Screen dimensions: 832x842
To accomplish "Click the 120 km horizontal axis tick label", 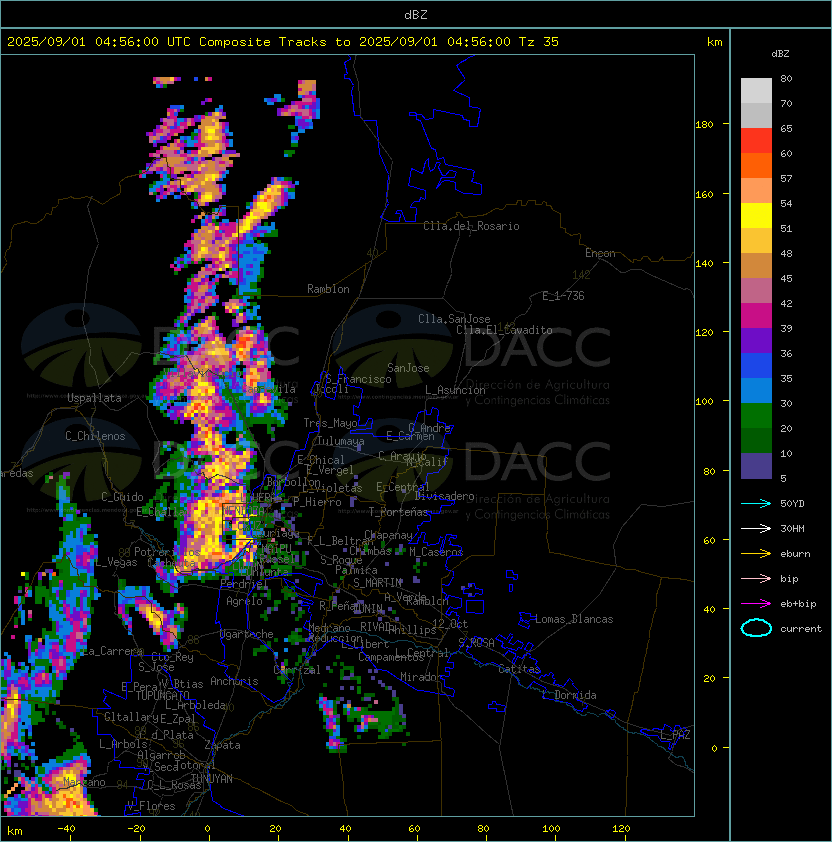I will 620,829.
